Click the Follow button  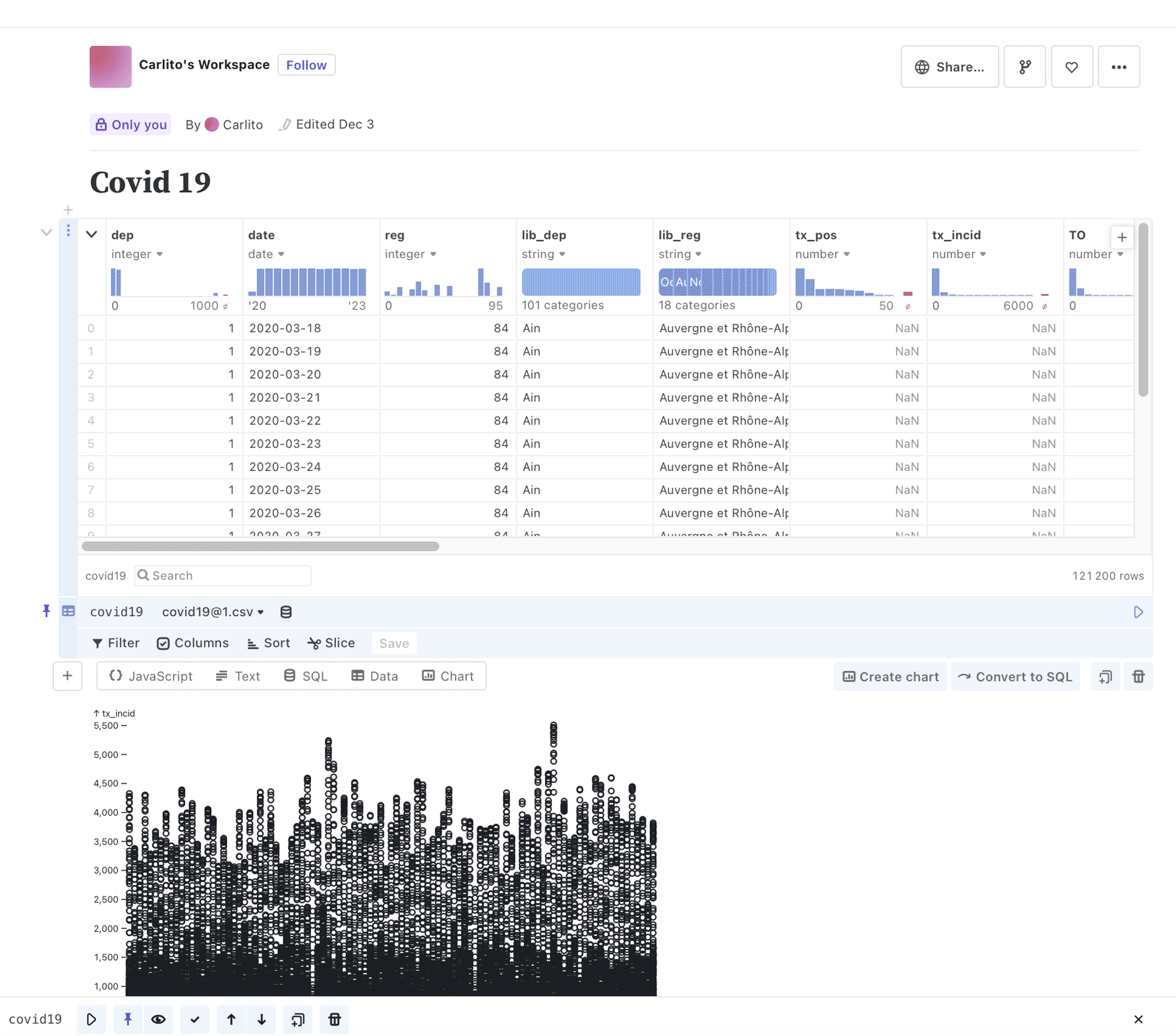coord(306,65)
